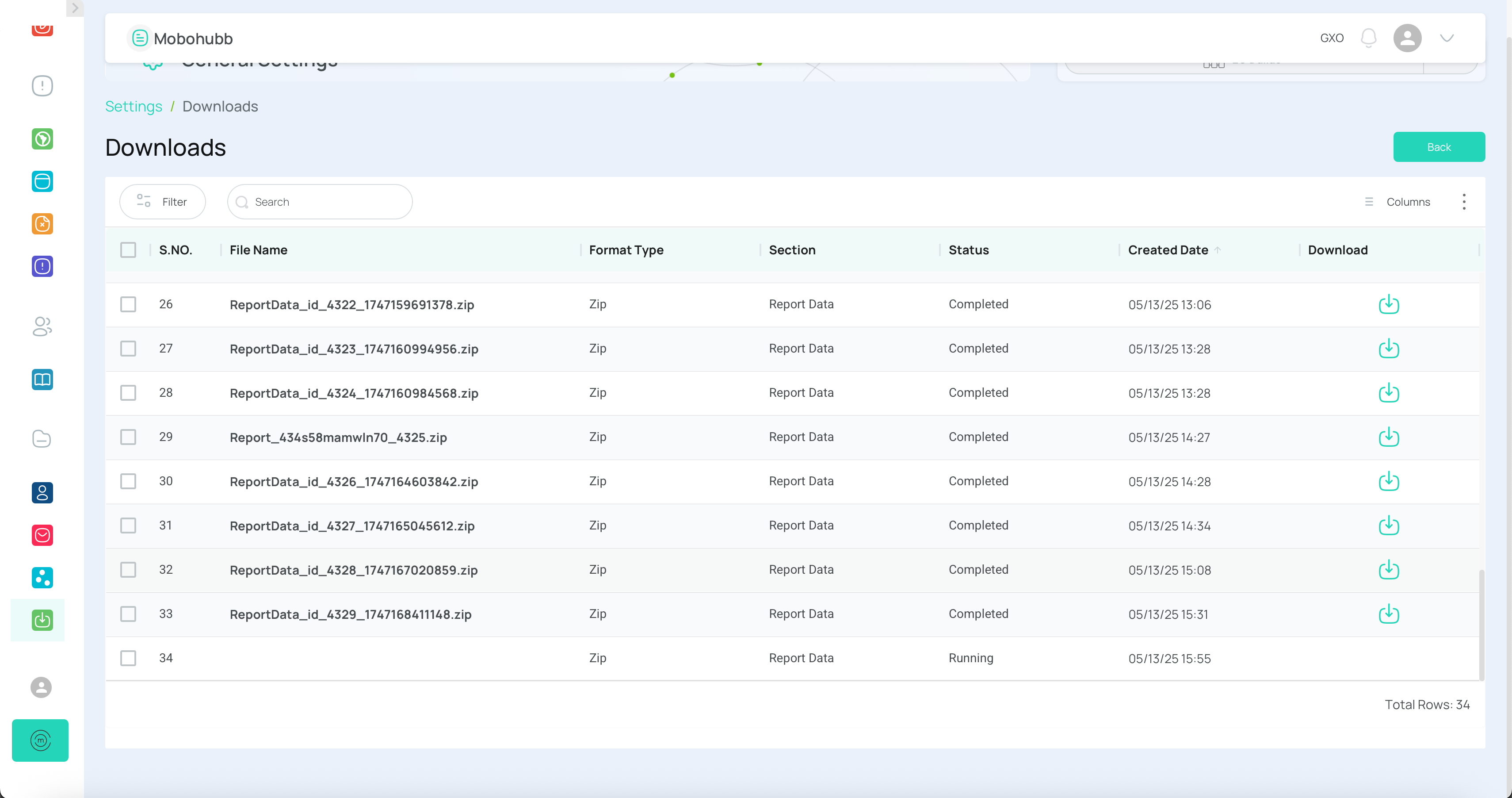This screenshot has height=798, width=1512.
Task: Select the checkbox for row 34
Action: pyautogui.click(x=128, y=658)
